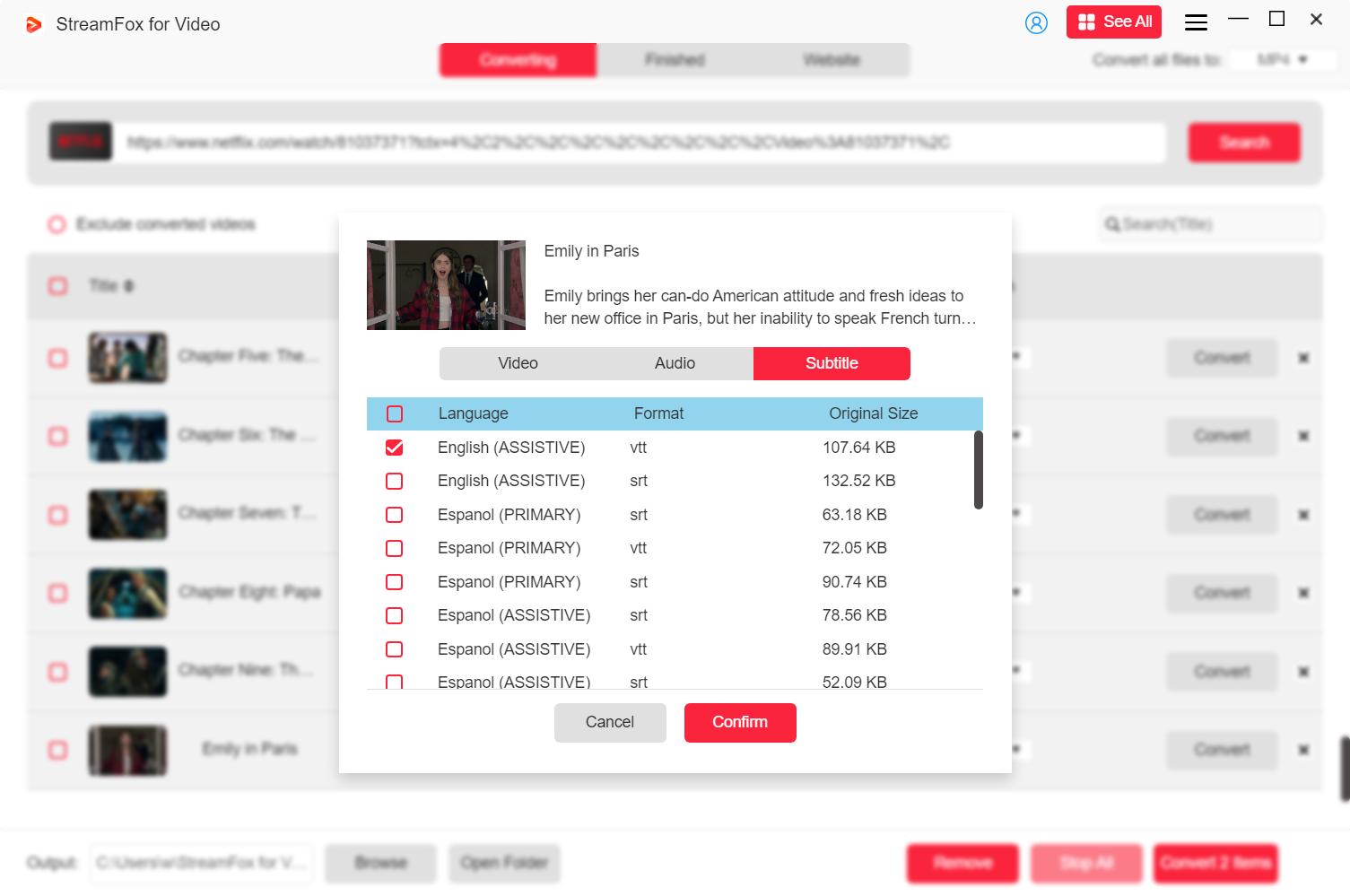Click the Format column header
1350x896 pixels.
tap(658, 413)
